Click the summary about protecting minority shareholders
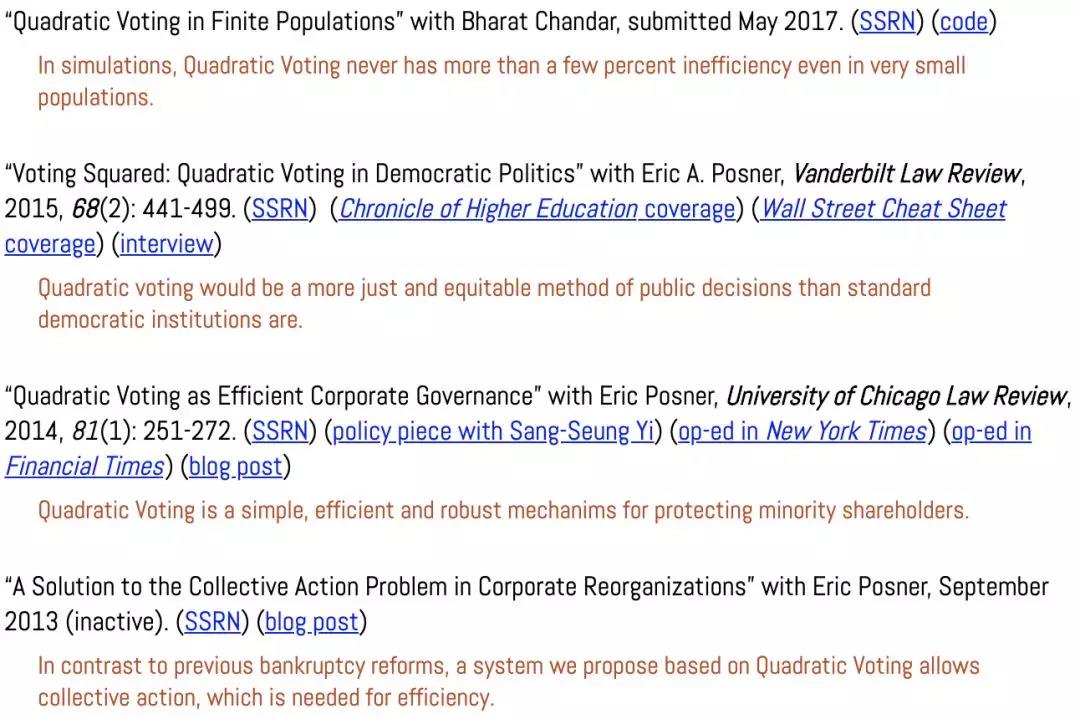The height and width of the screenshot is (719, 1080). click(x=503, y=510)
